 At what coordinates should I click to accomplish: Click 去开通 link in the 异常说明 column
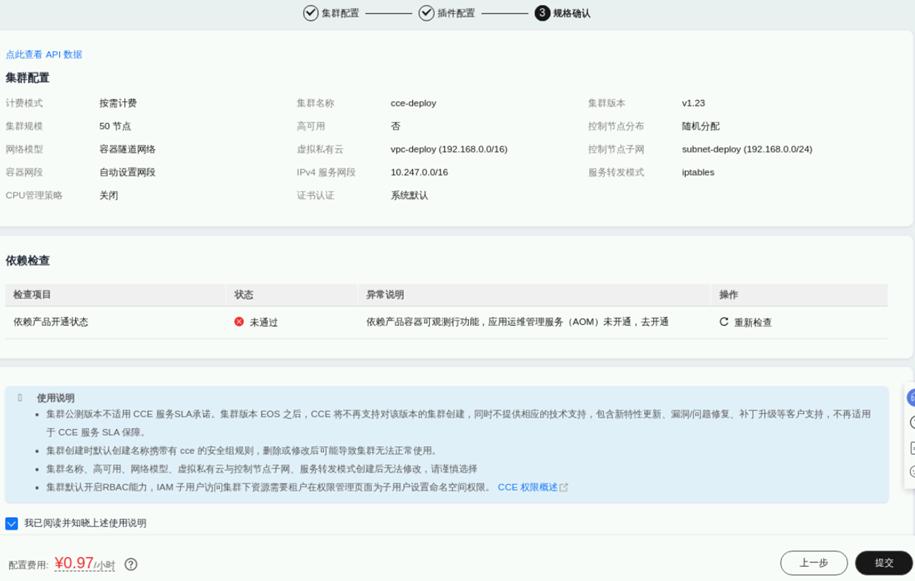pyautogui.click(x=655, y=322)
